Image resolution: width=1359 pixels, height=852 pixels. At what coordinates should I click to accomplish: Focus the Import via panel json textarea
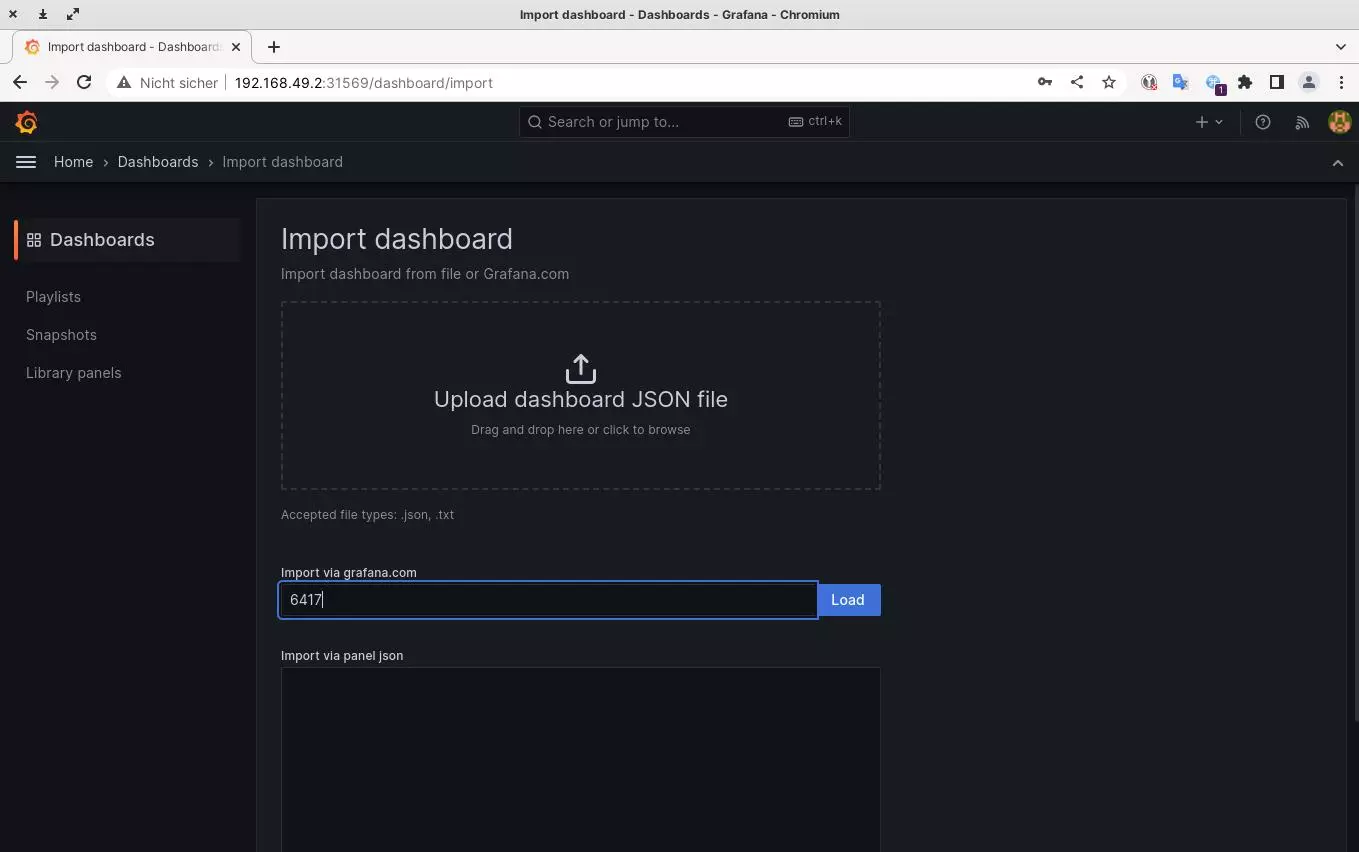[x=580, y=758]
